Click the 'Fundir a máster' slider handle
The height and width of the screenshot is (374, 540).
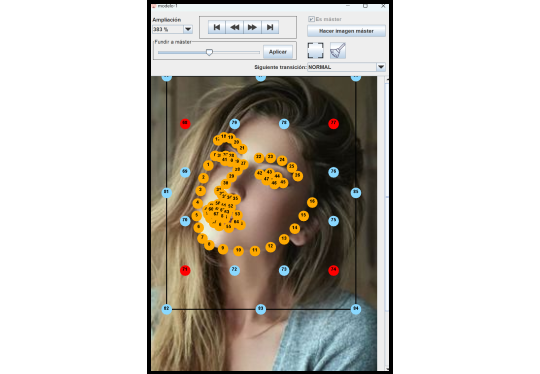(x=209, y=52)
